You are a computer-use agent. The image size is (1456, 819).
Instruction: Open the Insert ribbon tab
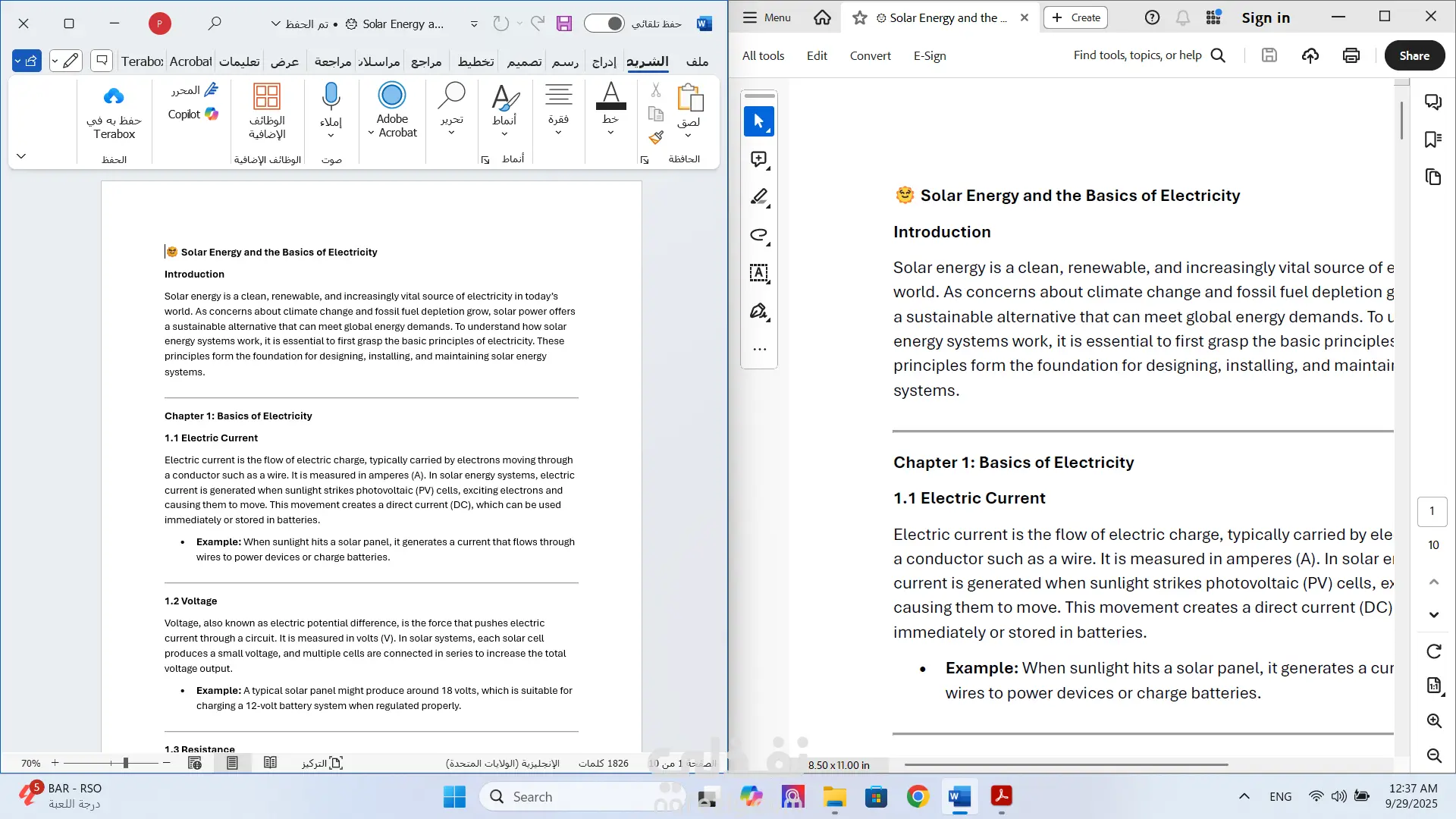pyautogui.click(x=604, y=61)
